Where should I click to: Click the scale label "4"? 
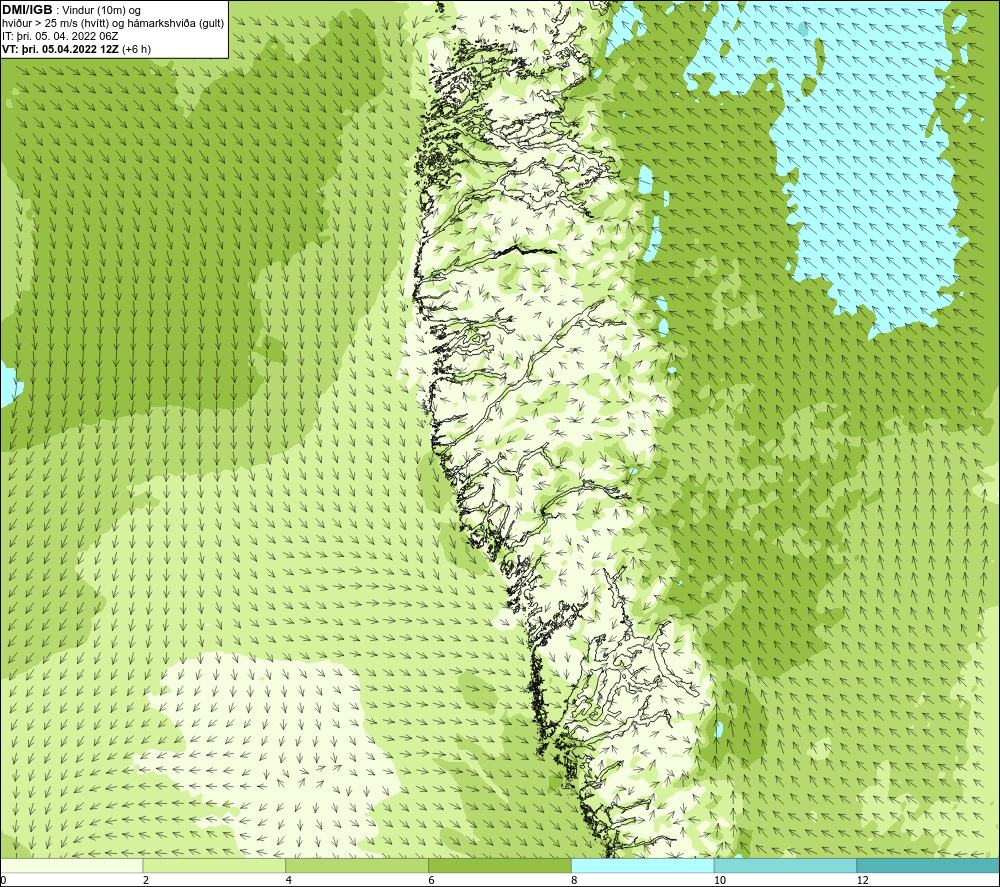(289, 881)
